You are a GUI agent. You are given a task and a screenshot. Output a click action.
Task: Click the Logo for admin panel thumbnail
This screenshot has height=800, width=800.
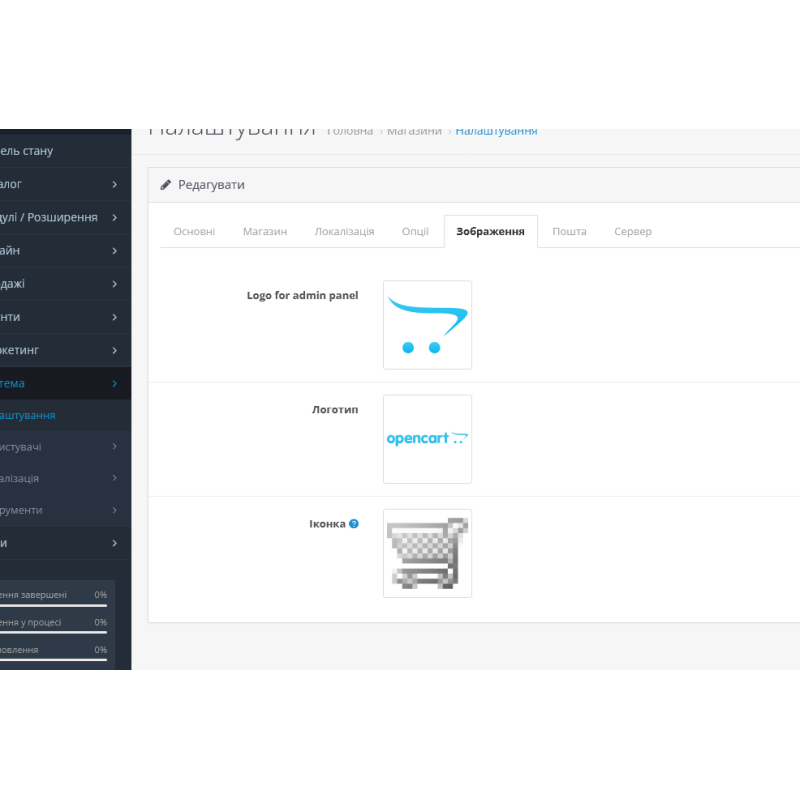click(427, 324)
